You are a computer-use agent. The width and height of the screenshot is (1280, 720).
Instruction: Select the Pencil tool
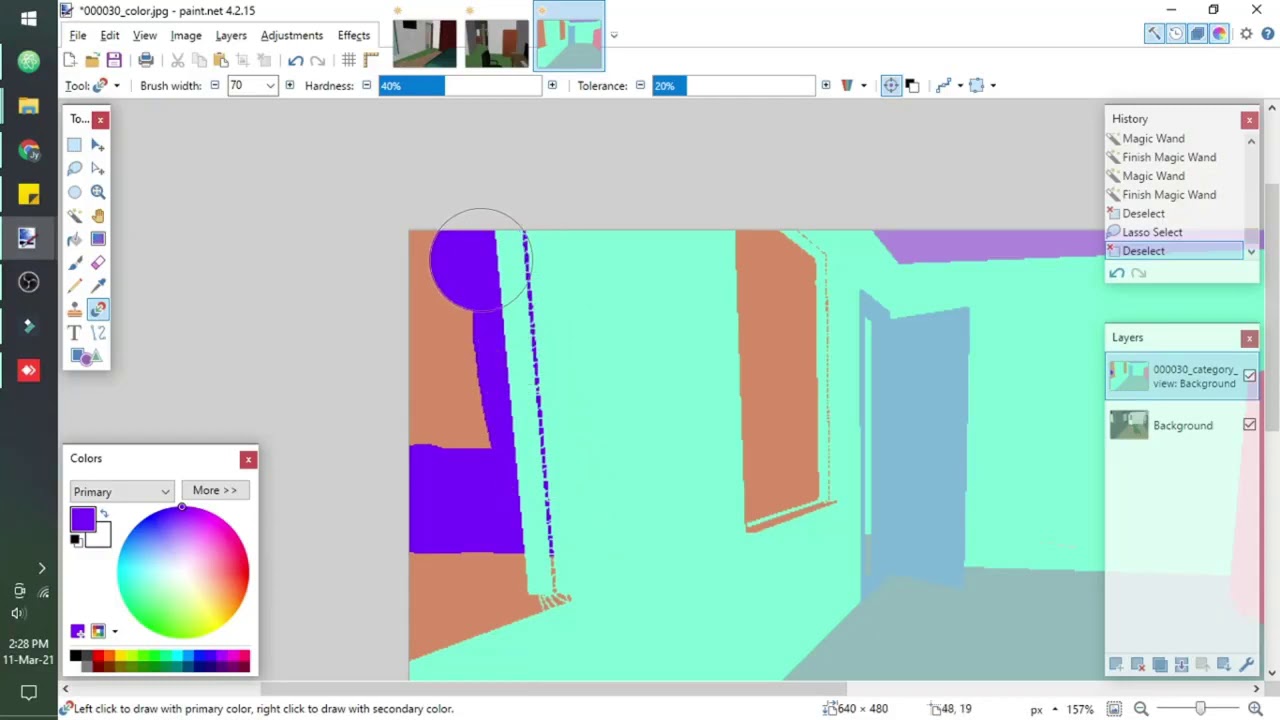pyautogui.click(x=75, y=286)
